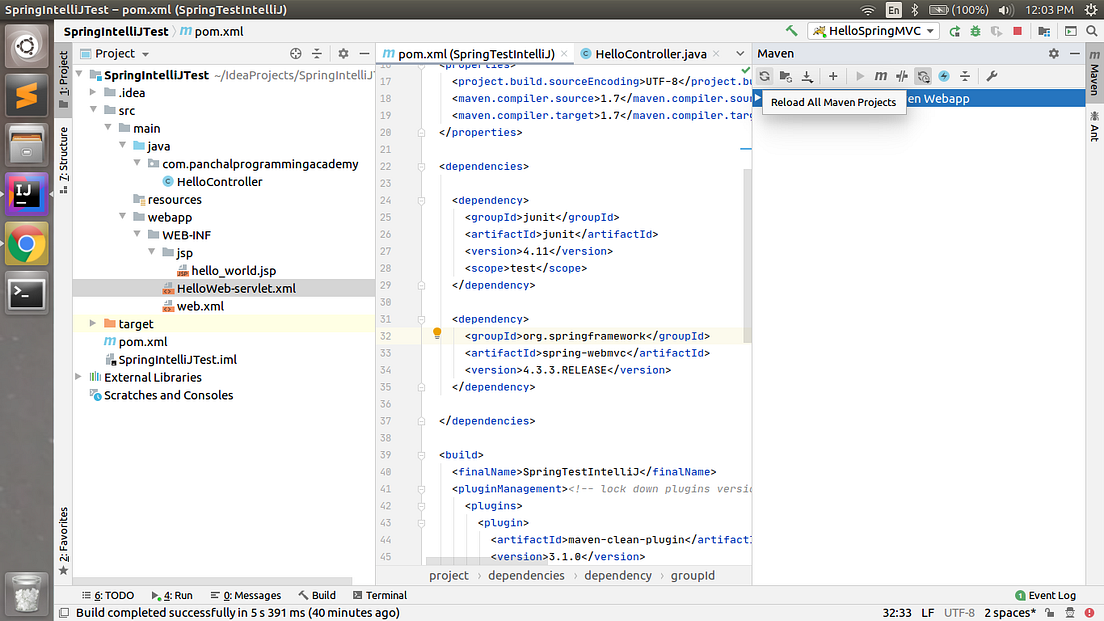Open Chrome from the Ubuntu dock
This screenshot has width=1104, height=621.
[x=24, y=242]
